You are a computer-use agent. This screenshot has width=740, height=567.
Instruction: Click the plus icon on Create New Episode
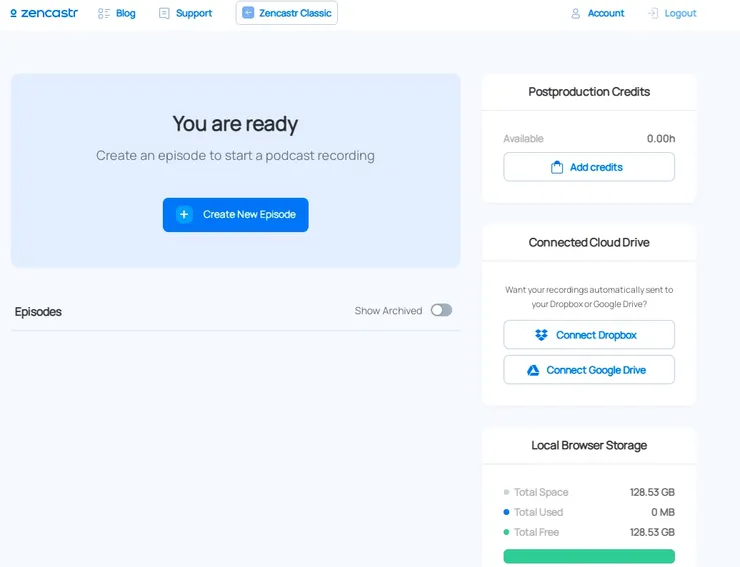184,215
